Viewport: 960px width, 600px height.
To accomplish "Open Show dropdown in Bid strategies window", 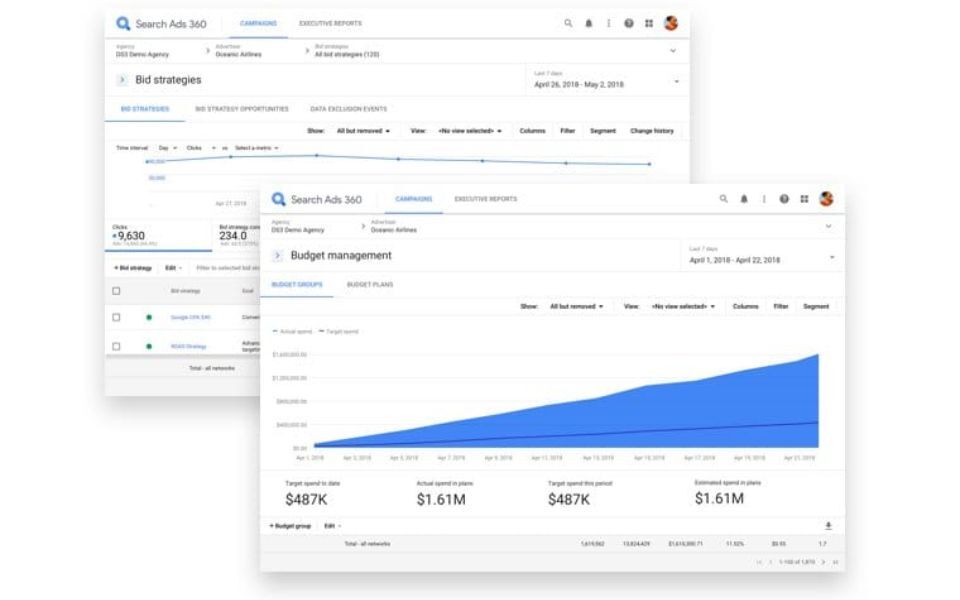I will tap(363, 131).
